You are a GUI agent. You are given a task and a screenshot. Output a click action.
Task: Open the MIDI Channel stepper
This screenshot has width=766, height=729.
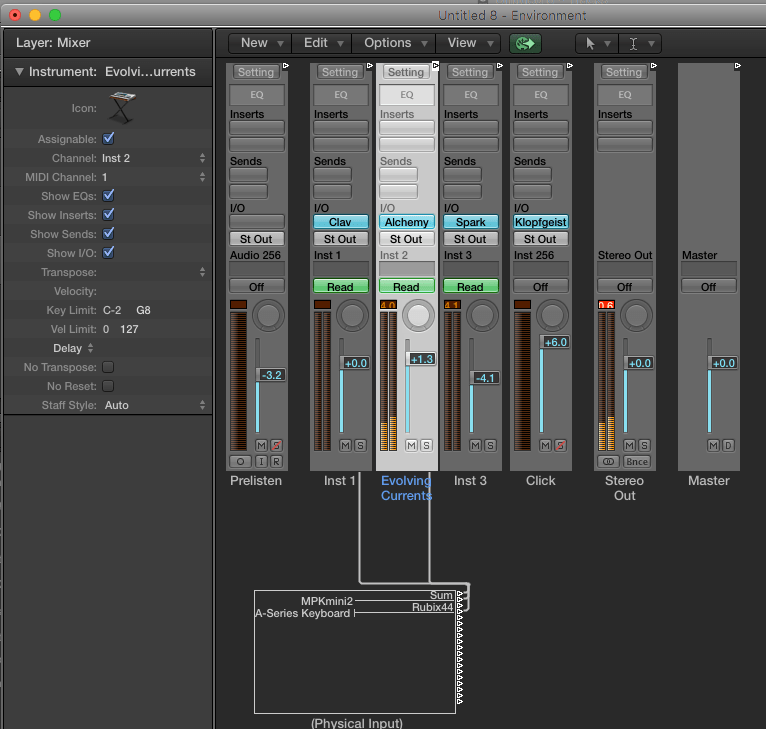[202, 177]
